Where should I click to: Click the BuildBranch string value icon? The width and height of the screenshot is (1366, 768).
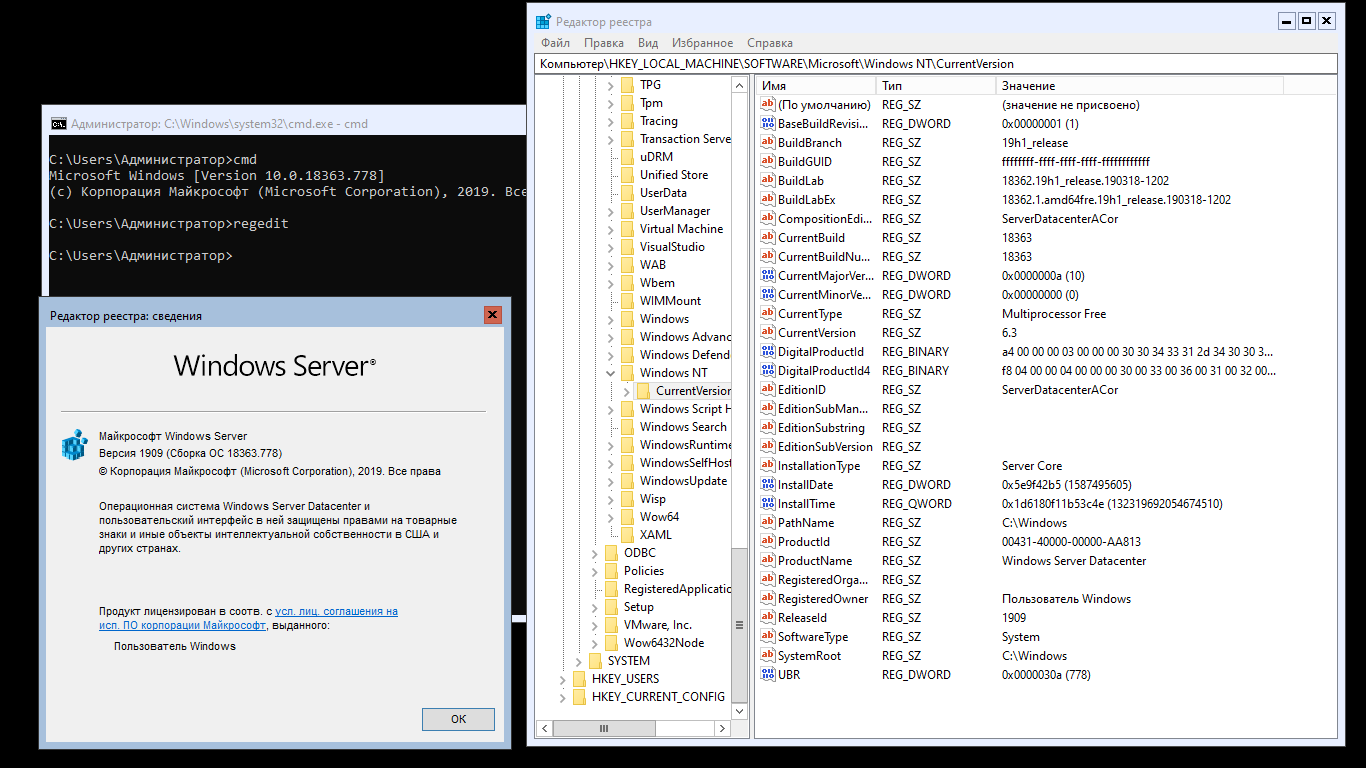click(768, 143)
